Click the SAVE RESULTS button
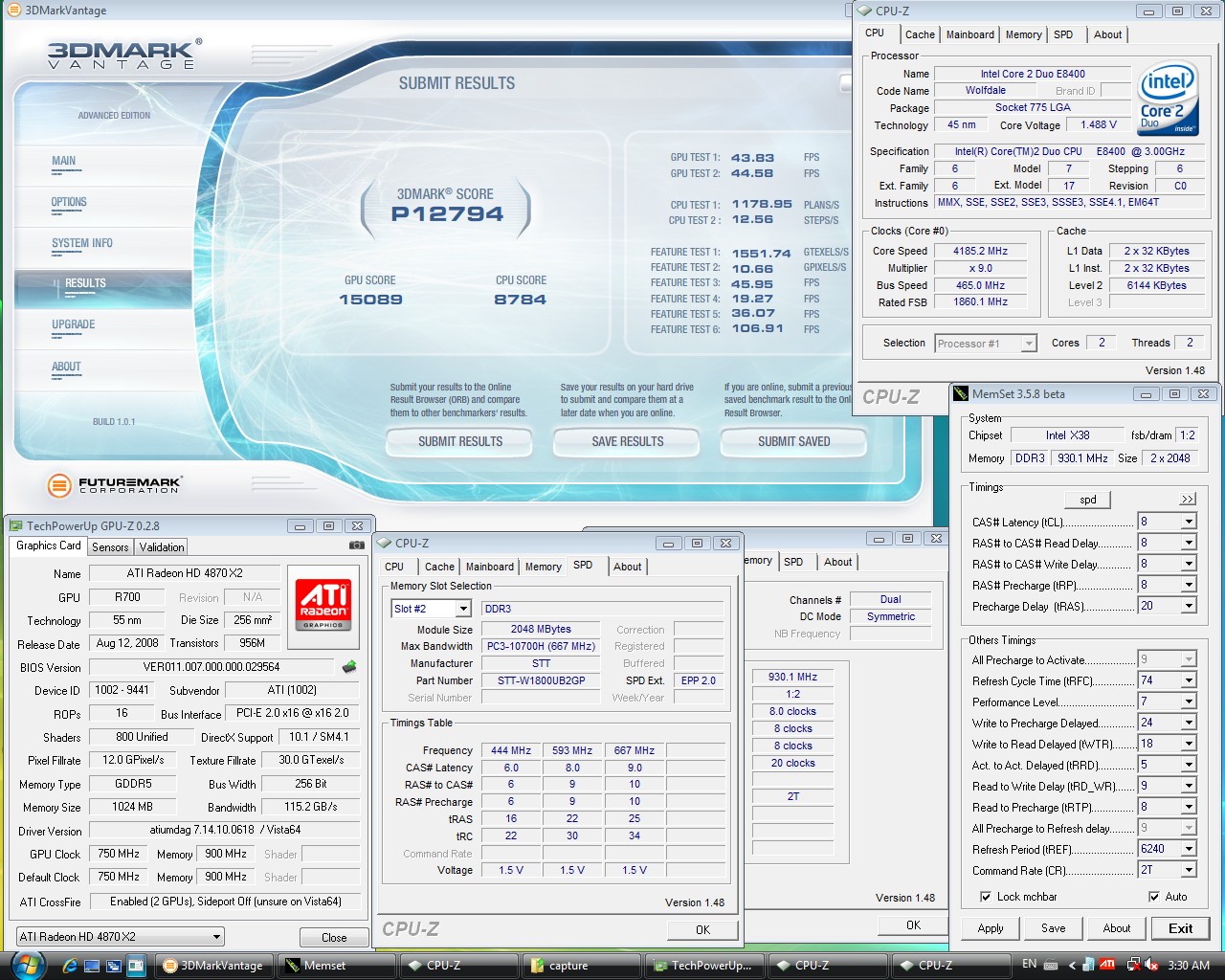This screenshot has width=1225, height=980. tap(628, 441)
